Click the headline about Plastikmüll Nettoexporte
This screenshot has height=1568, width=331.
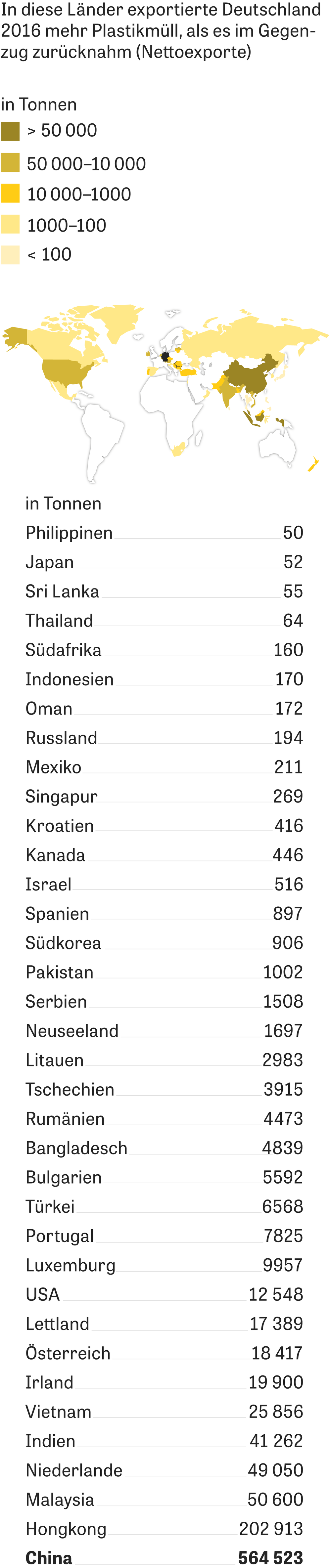[x=161, y=30]
